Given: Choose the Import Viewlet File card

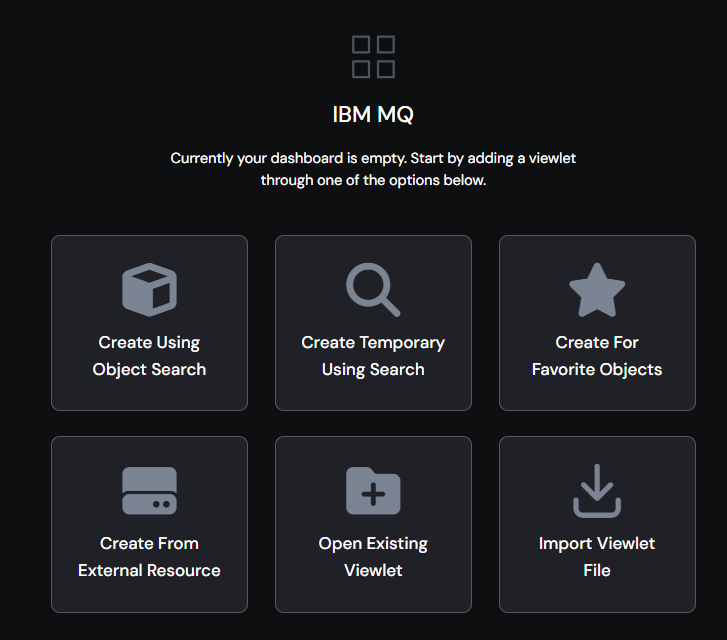Looking at the screenshot, I should pos(597,524).
